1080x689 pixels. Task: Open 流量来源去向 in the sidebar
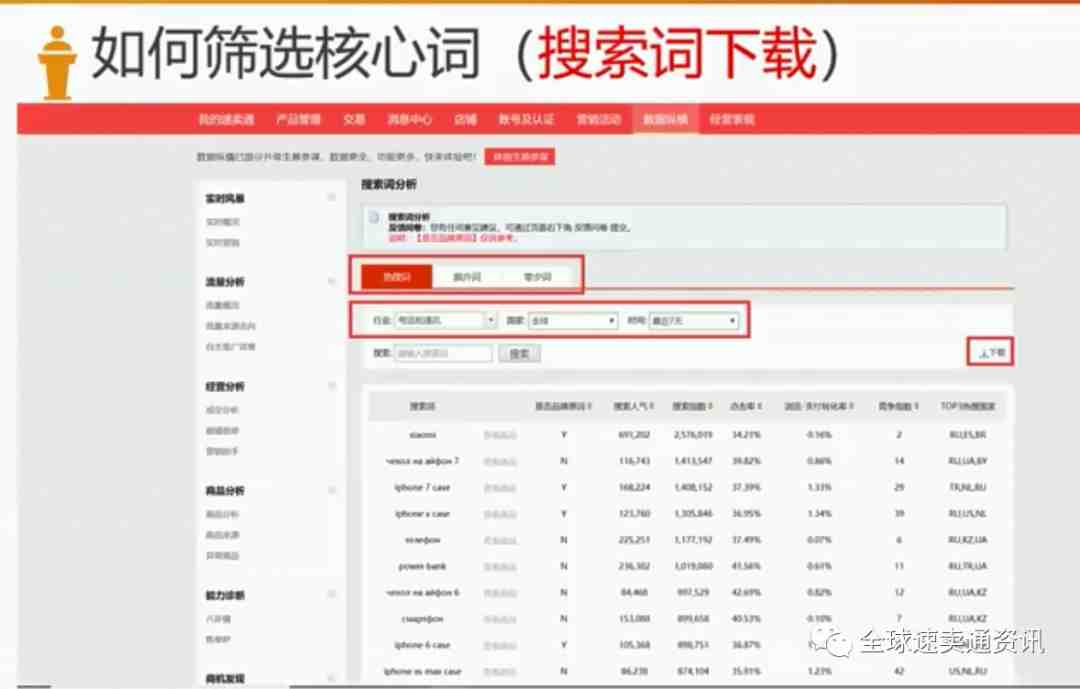pyautogui.click(x=230, y=326)
